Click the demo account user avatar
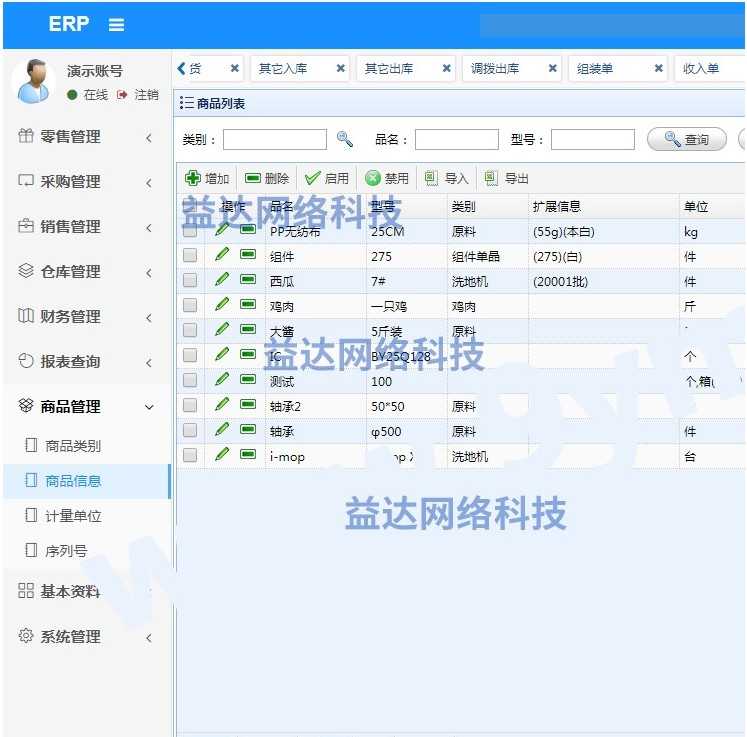 (33, 81)
